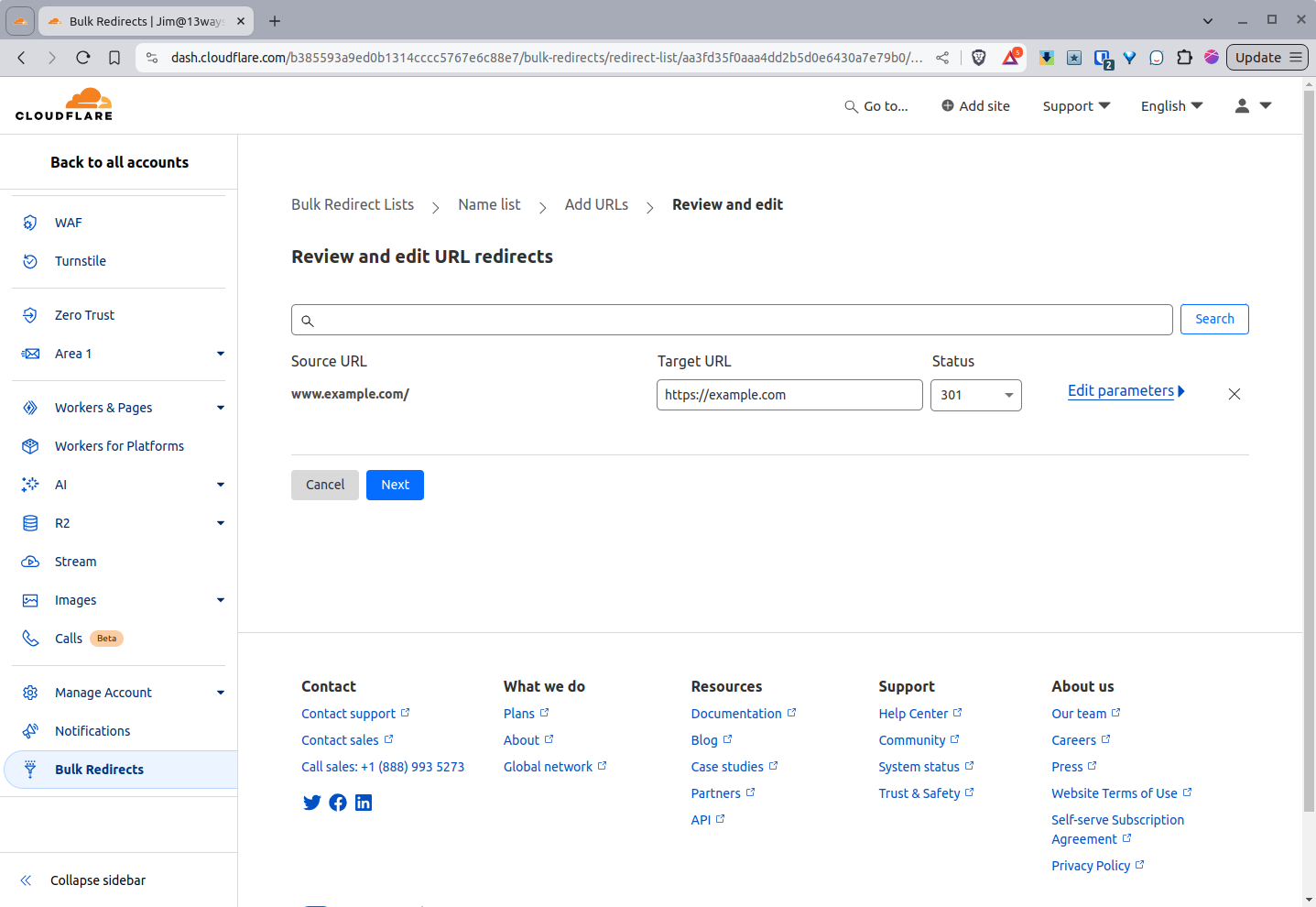
Task: Open the Notifications bell icon
Action: click(28, 731)
